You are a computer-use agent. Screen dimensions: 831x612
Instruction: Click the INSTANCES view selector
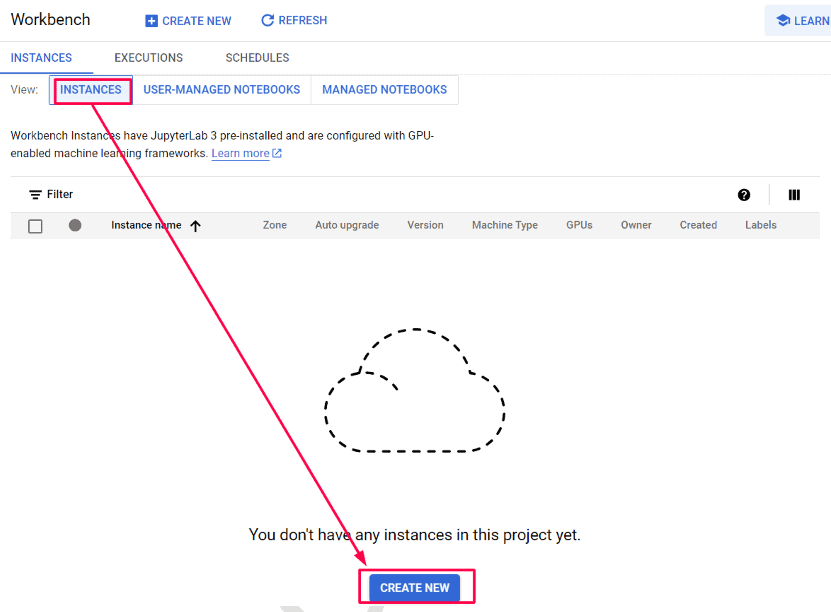(x=91, y=89)
